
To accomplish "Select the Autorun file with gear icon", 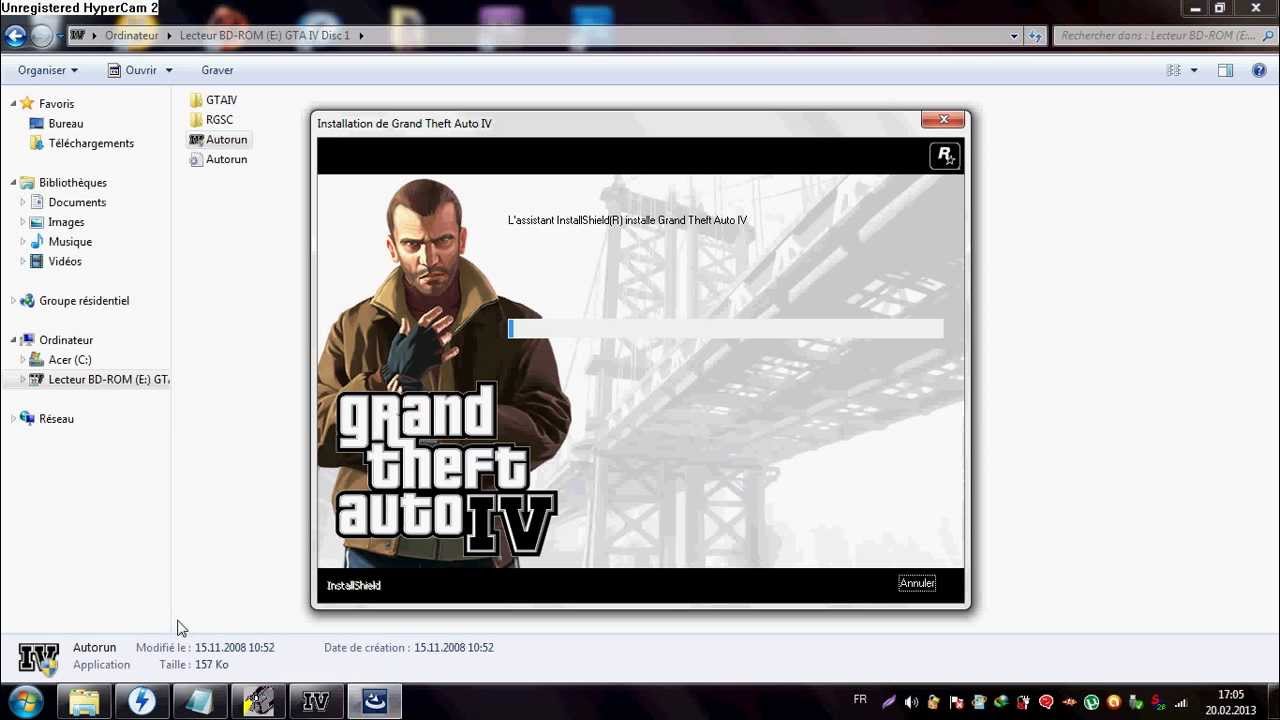I will point(226,159).
